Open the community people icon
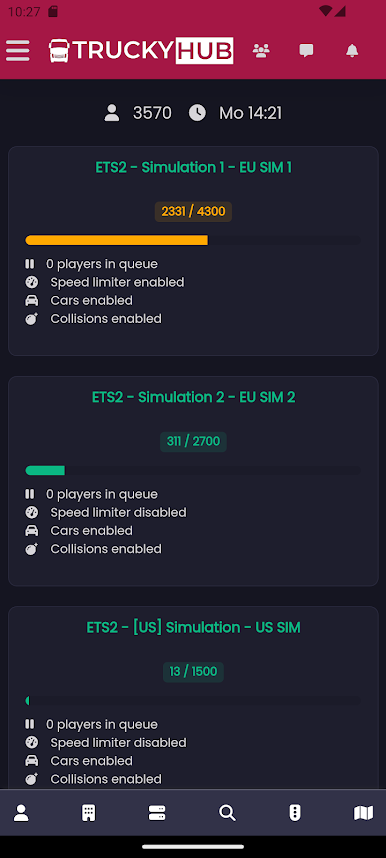This screenshot has width=386, height=858. tap(261, 51)
